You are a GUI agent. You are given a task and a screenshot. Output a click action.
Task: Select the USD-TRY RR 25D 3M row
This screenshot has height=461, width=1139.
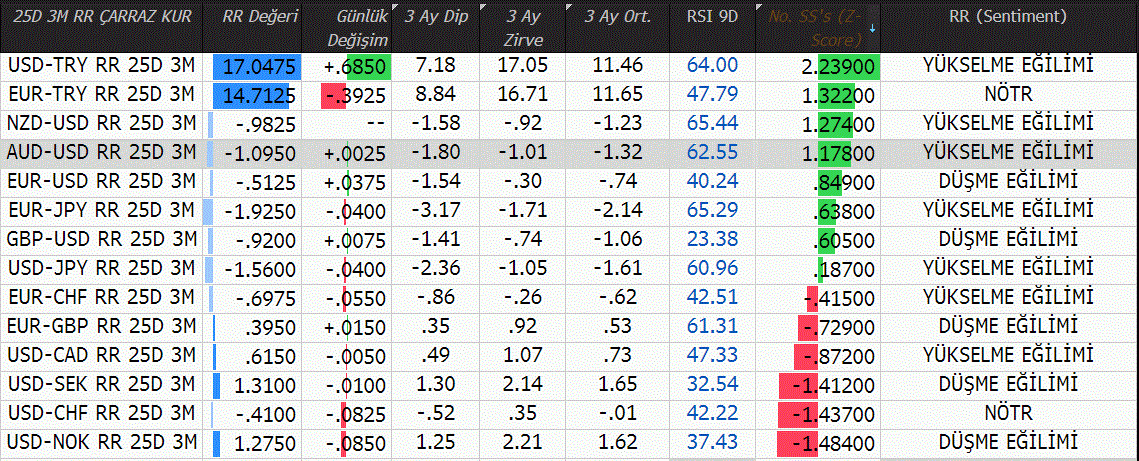(100, 66)
